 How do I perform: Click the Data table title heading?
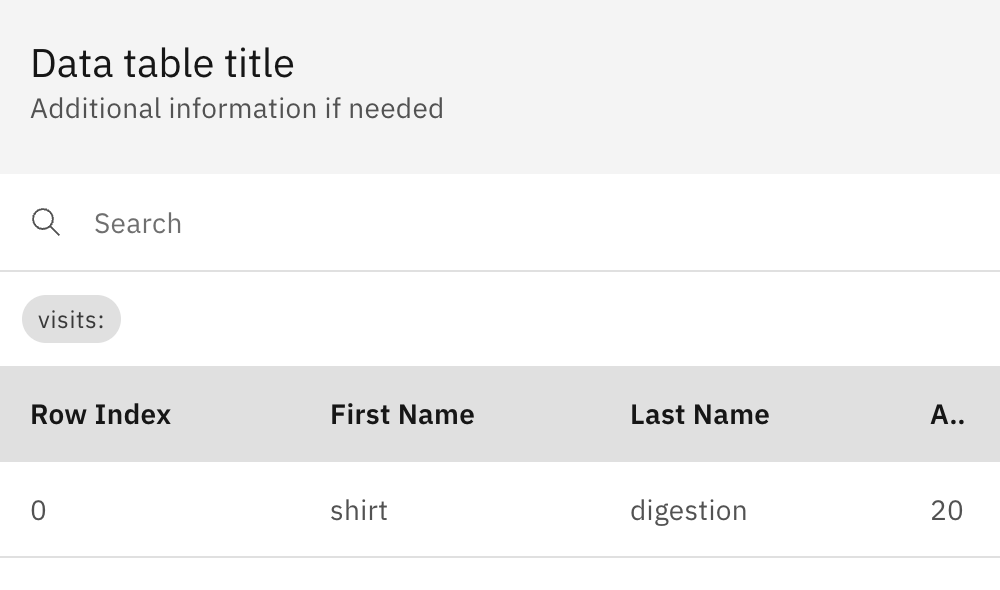[x=163, y=62]
